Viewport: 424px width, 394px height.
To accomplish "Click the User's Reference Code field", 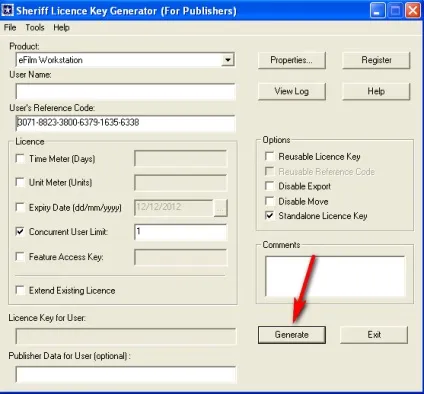I will point(125,123).
